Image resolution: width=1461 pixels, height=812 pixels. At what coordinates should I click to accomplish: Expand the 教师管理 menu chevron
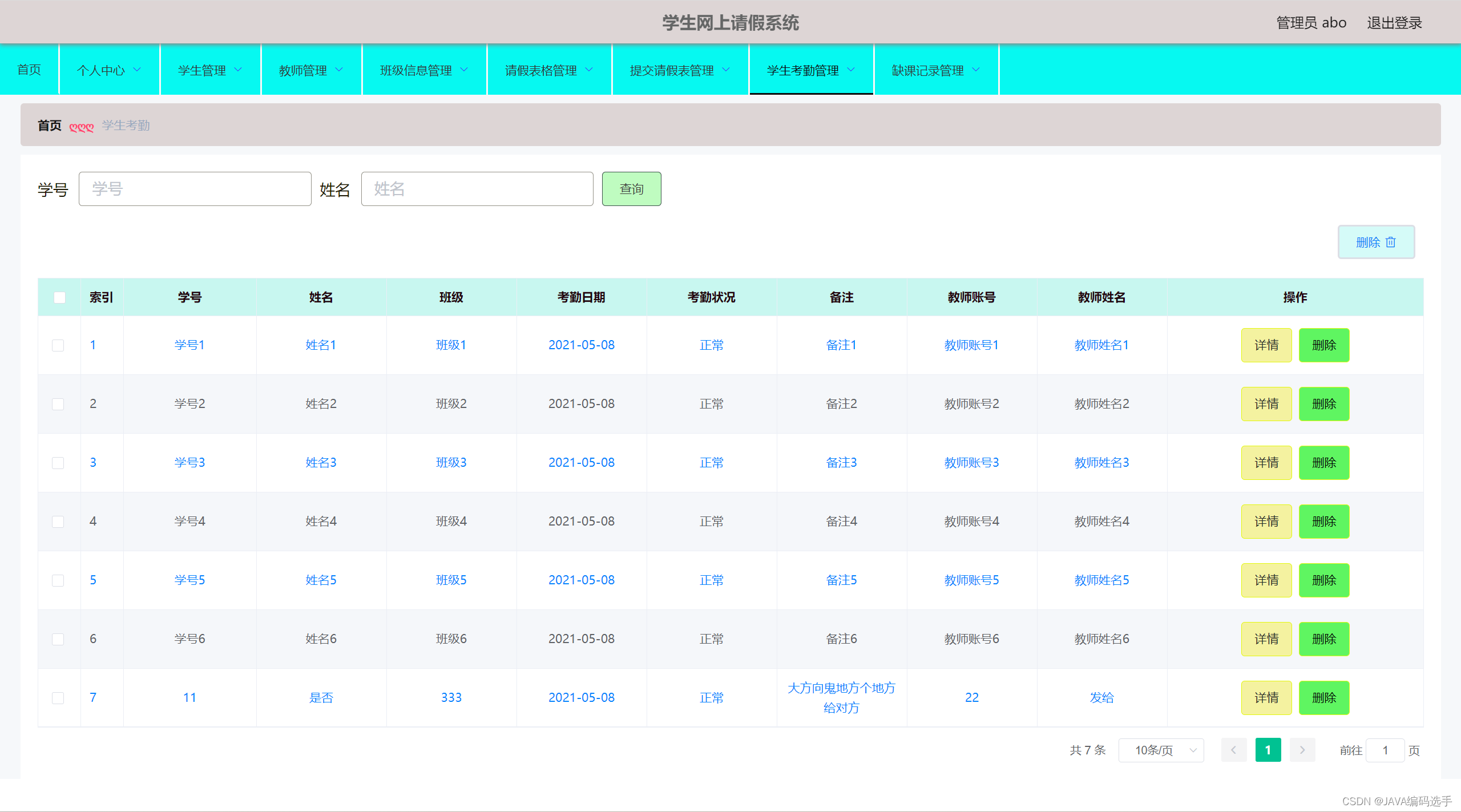339,70
